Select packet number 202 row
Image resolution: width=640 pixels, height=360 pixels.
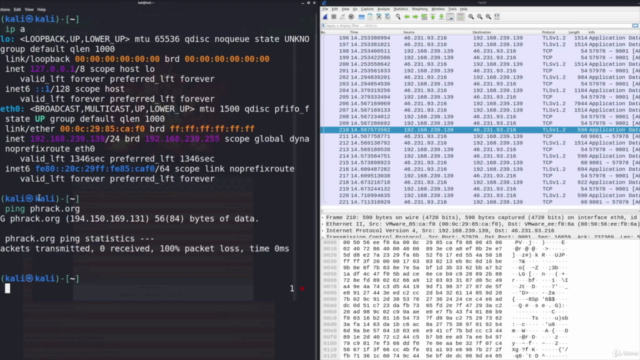480,77
